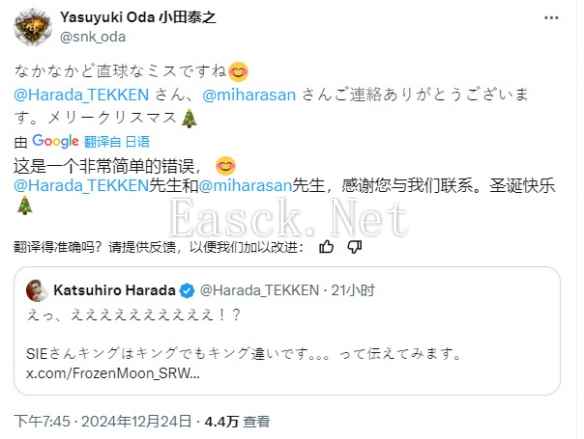
Task: Open the three-dot more options menu
Action: pyautogui.click(x=551, y=18)
